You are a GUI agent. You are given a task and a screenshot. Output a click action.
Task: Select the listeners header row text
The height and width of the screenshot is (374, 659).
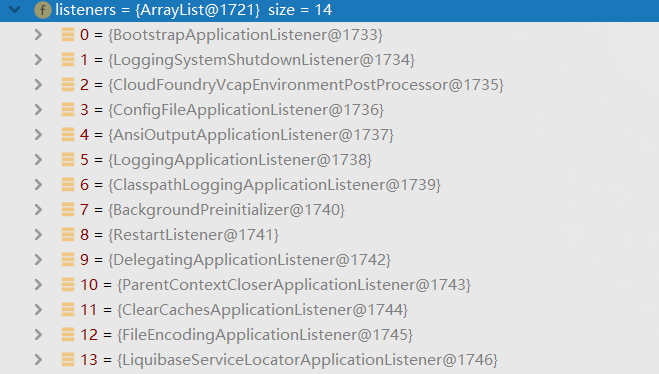point(194,10)
